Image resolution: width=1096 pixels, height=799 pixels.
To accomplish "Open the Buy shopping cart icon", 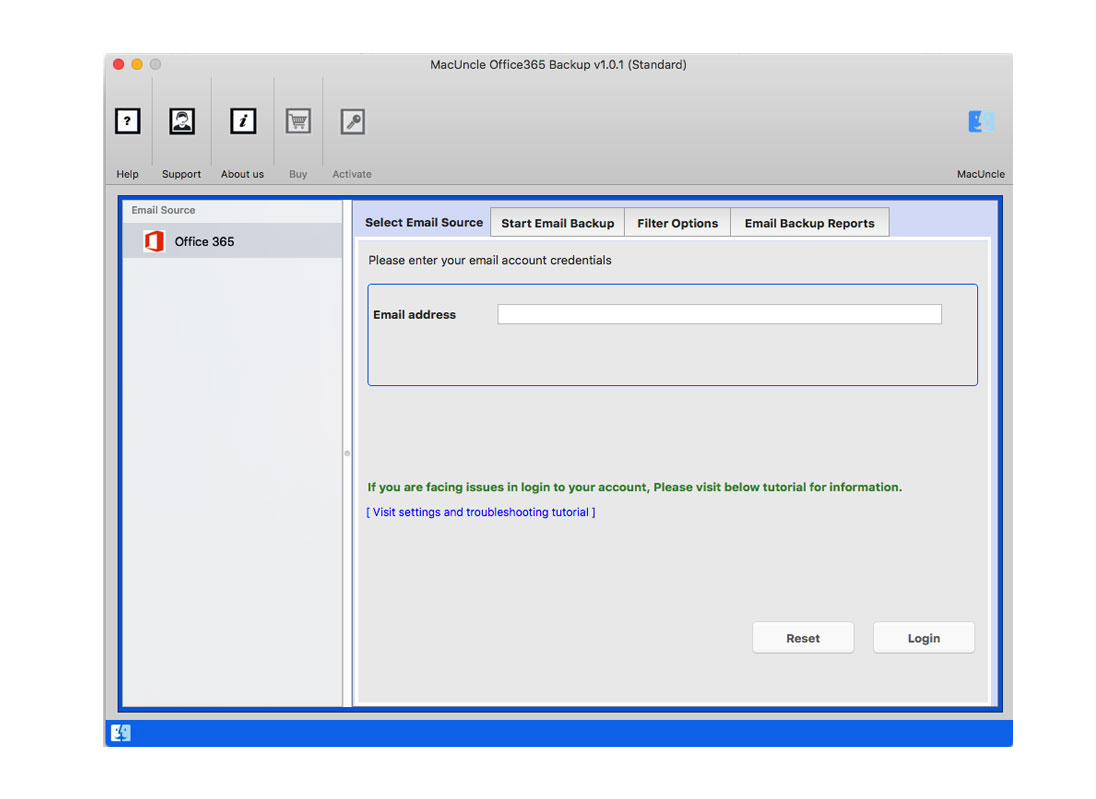I will pyautogui.click(x=297, y=121).
